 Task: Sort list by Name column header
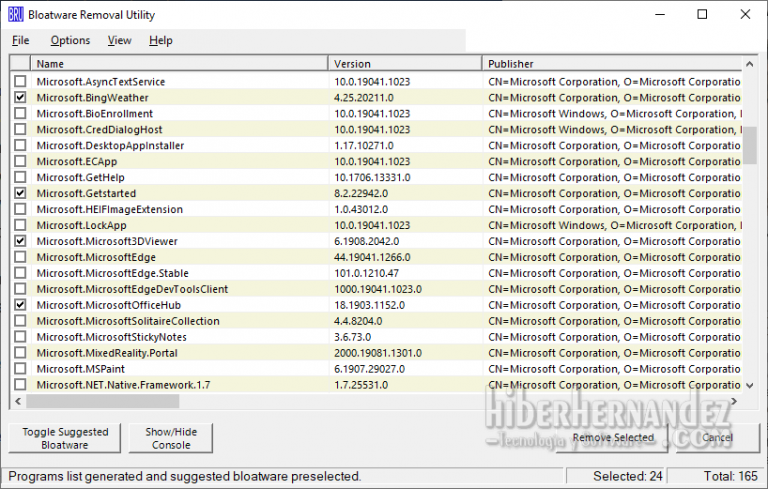(180, 64)
